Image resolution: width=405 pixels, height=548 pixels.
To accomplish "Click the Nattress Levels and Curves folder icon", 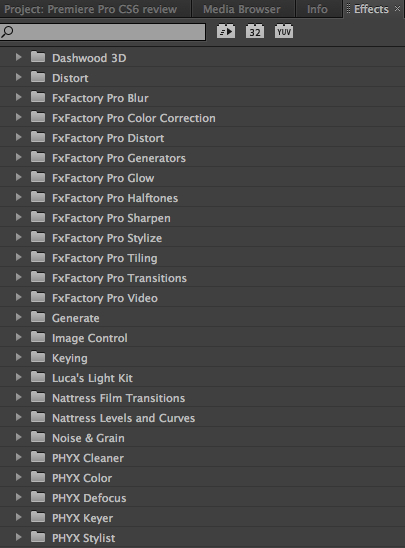I will 38,417.
